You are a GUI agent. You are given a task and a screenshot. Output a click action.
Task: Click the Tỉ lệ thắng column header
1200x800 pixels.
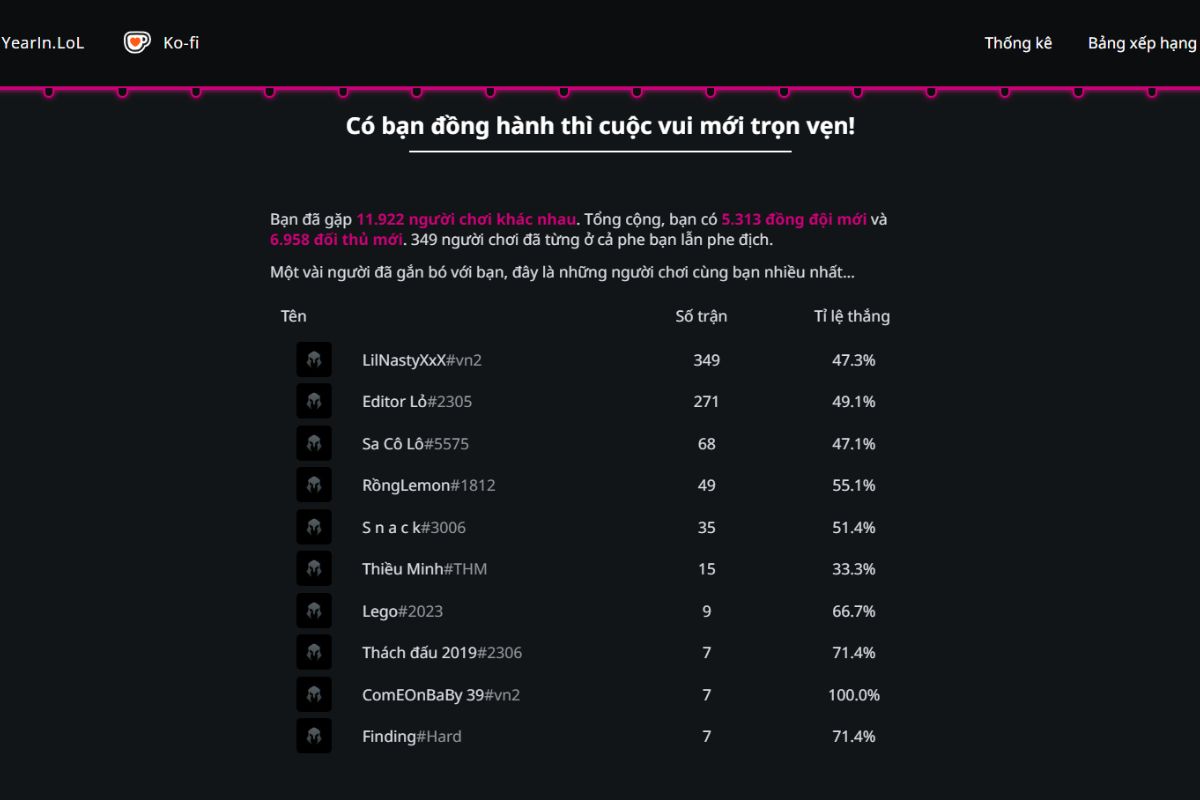point(851,316)
